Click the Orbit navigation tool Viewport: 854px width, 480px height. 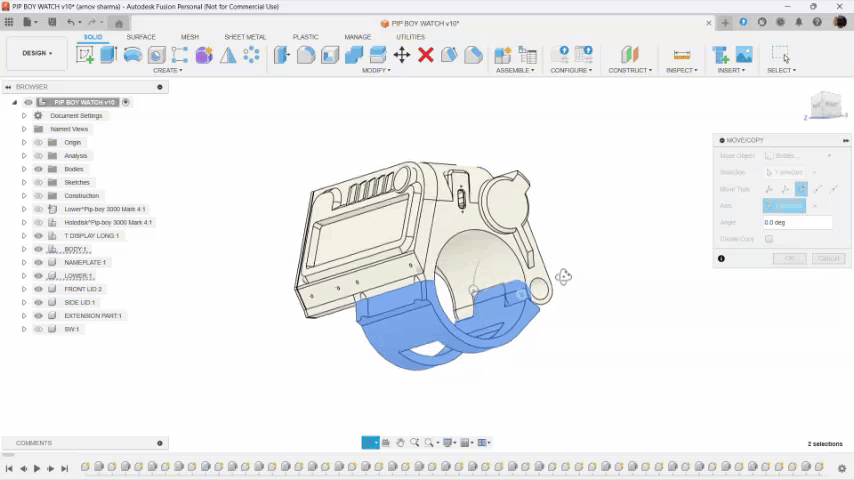click(370, 442)
